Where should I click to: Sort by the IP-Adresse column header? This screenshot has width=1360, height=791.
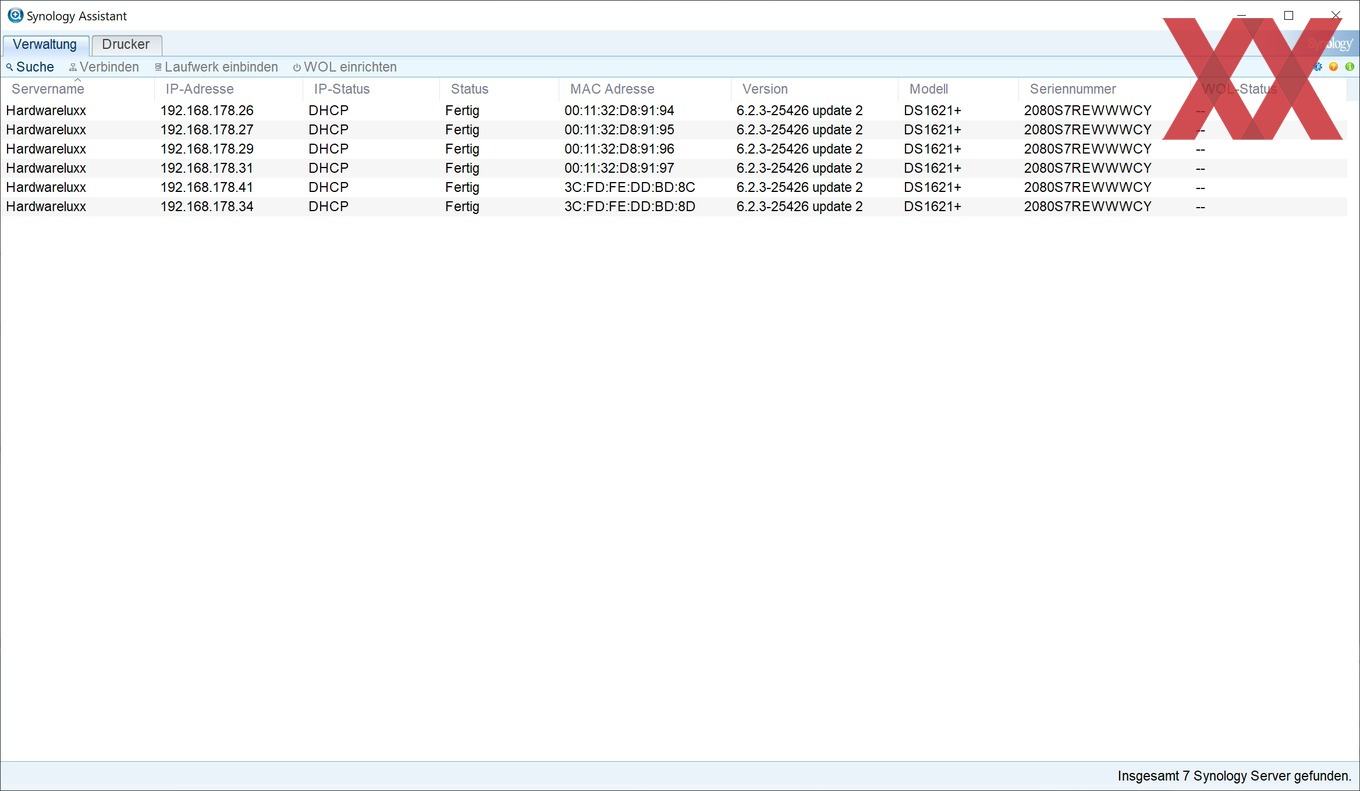click(x=229, y=89)
